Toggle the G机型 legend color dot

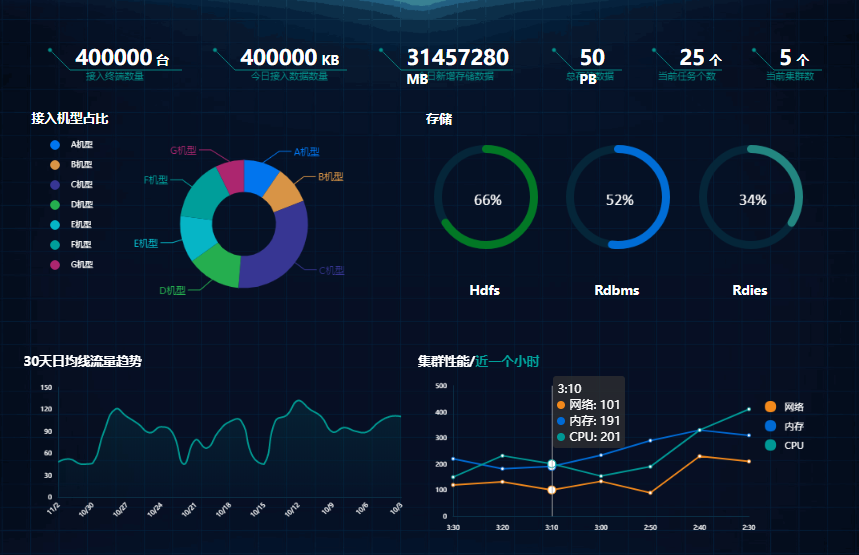tap(55, 265)
